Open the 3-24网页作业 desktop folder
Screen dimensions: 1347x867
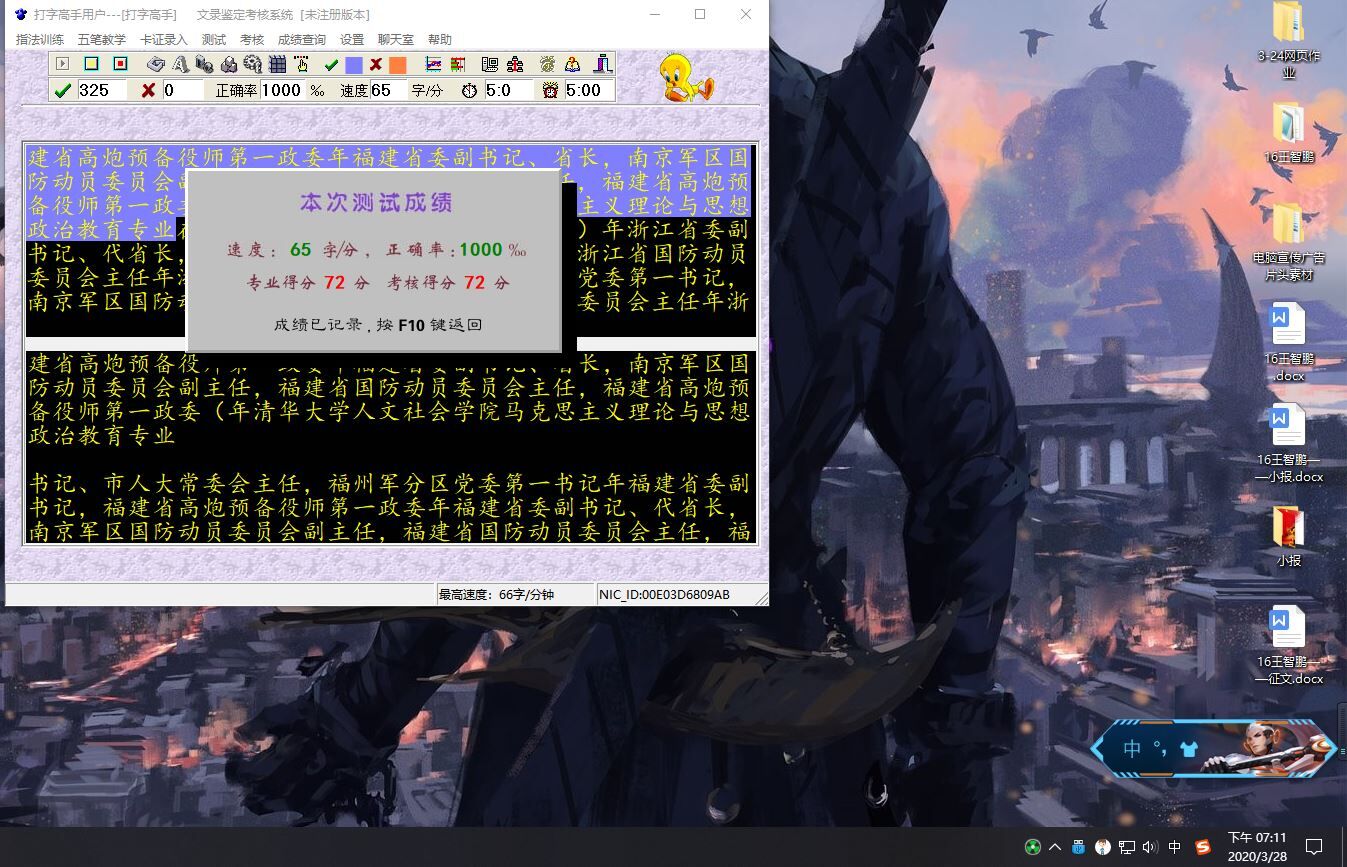(1289, 42)
